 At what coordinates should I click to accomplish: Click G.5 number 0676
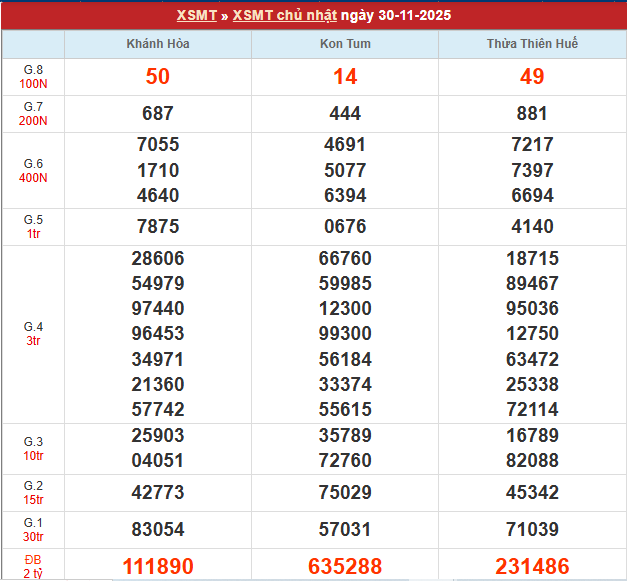click(x=345, y=226)
